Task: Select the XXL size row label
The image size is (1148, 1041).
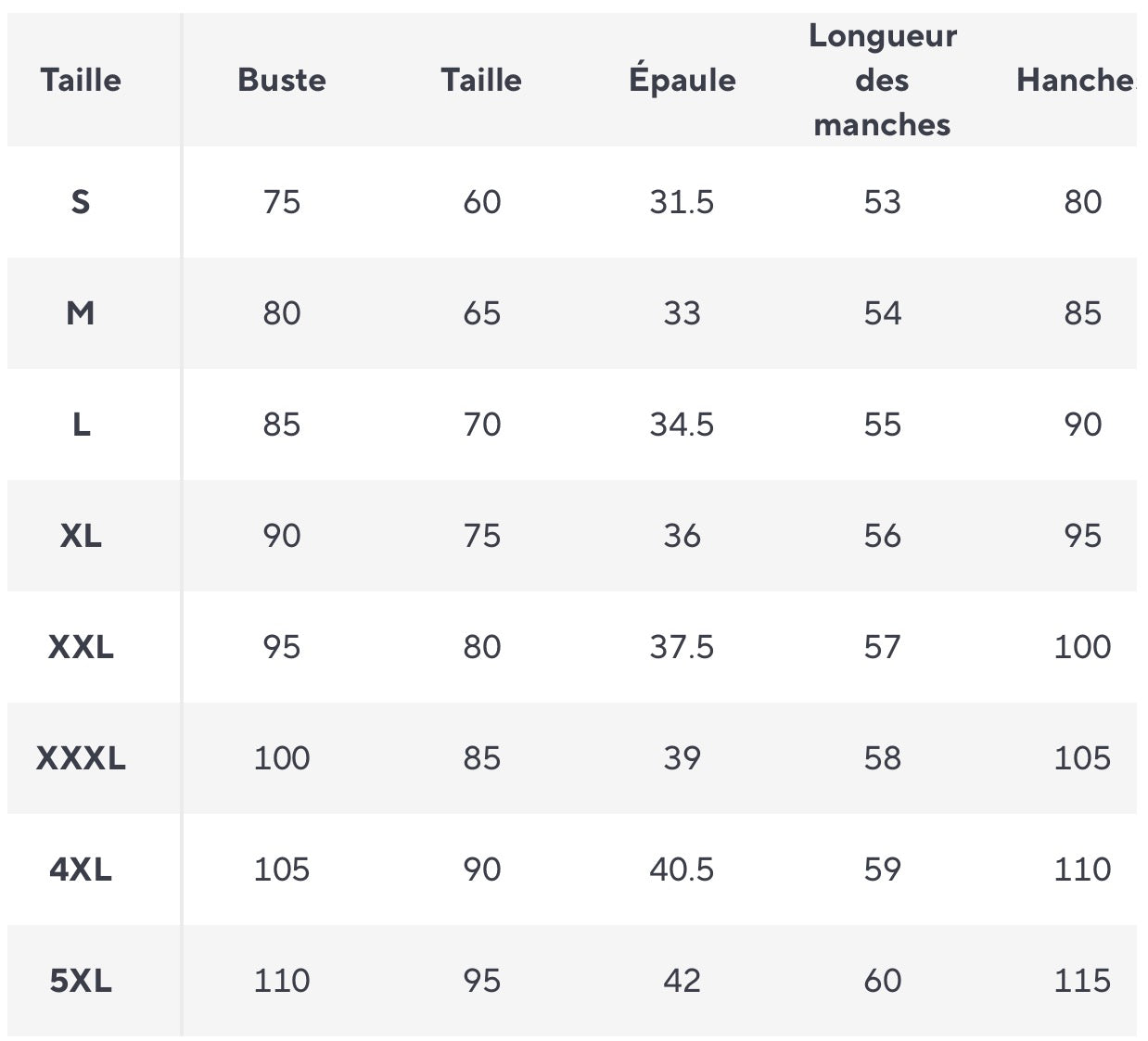Action: (x=81, y=647)
